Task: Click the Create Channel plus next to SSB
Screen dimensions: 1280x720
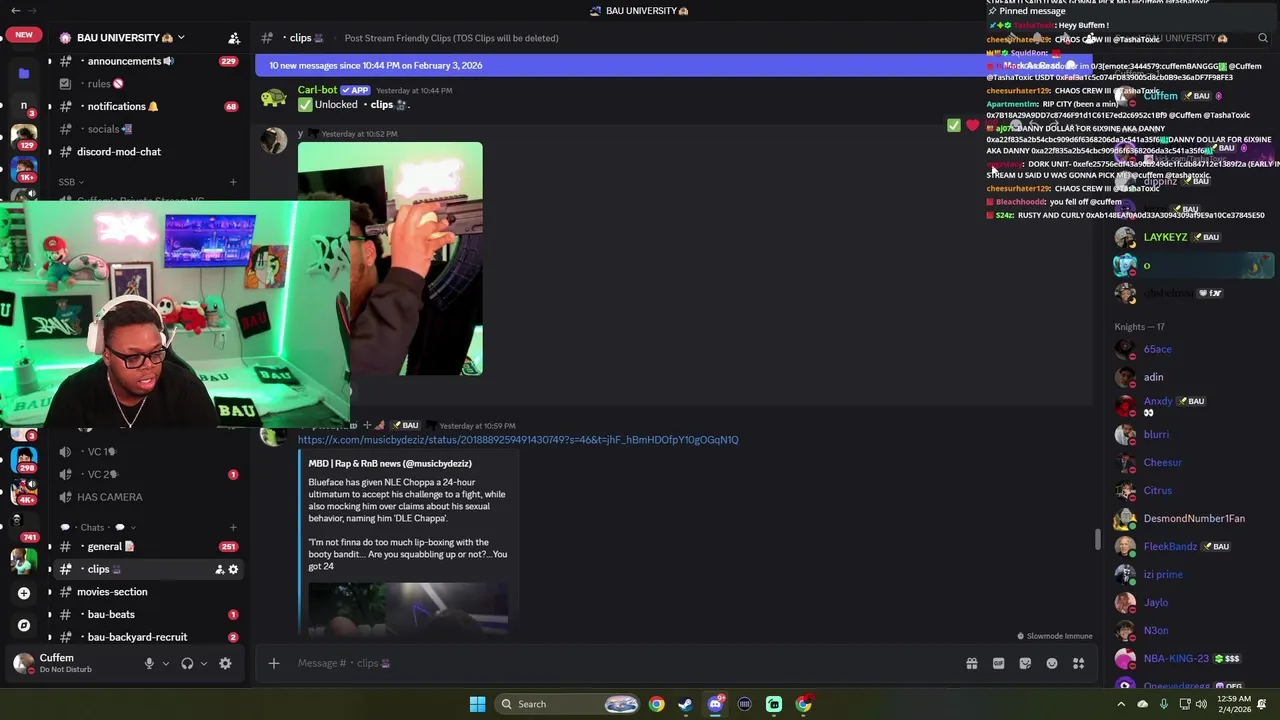Action: point(233,182)
